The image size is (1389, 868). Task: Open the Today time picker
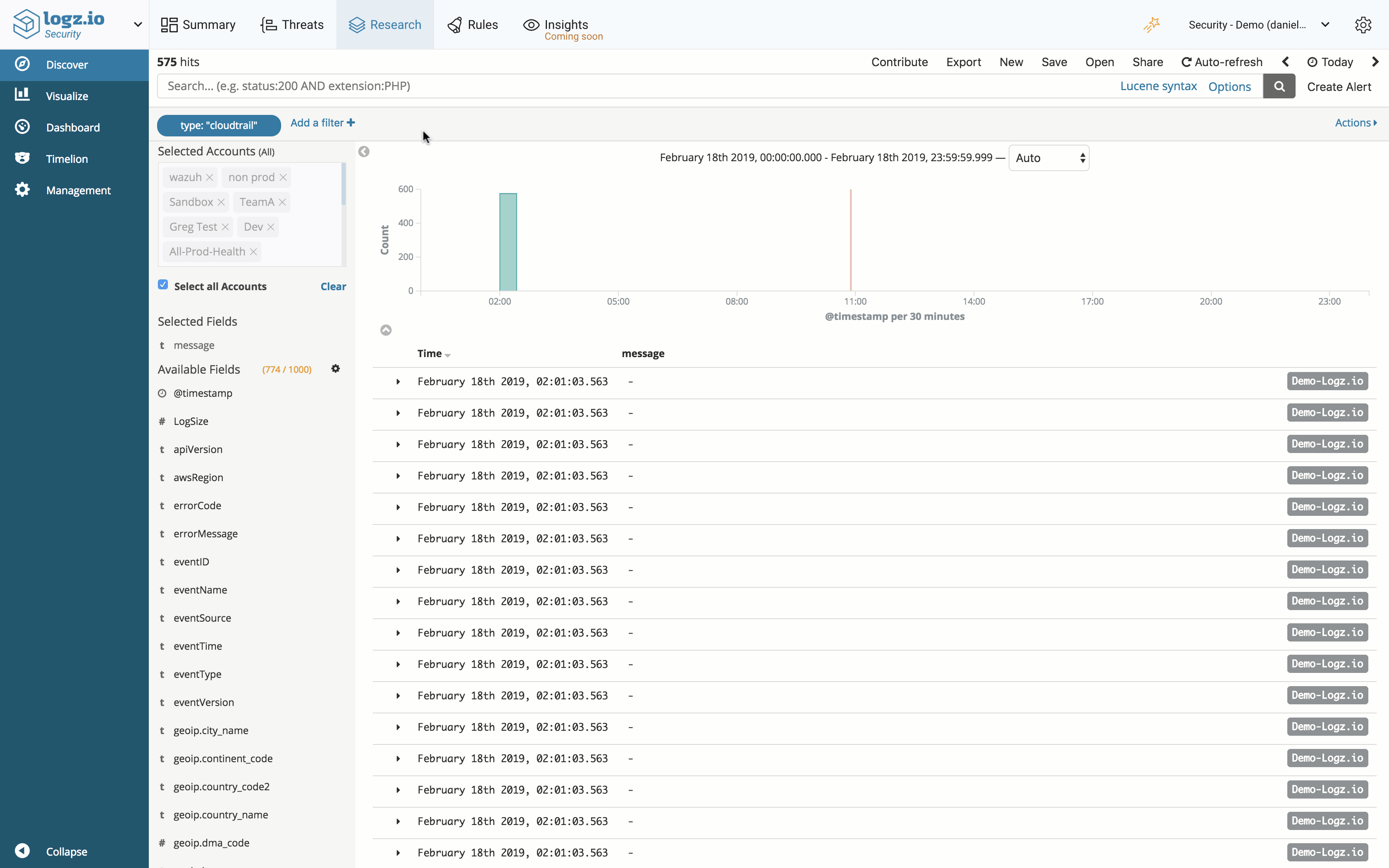[1330, 62]
